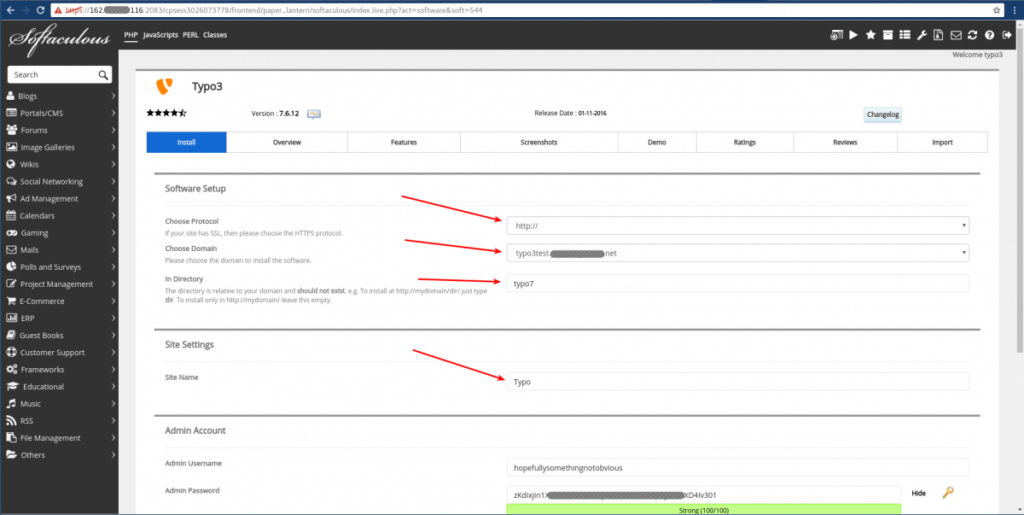Expand the Others category chevron
The height and width of the screenshot is (515, 1024).
click(x=113, y=455)
